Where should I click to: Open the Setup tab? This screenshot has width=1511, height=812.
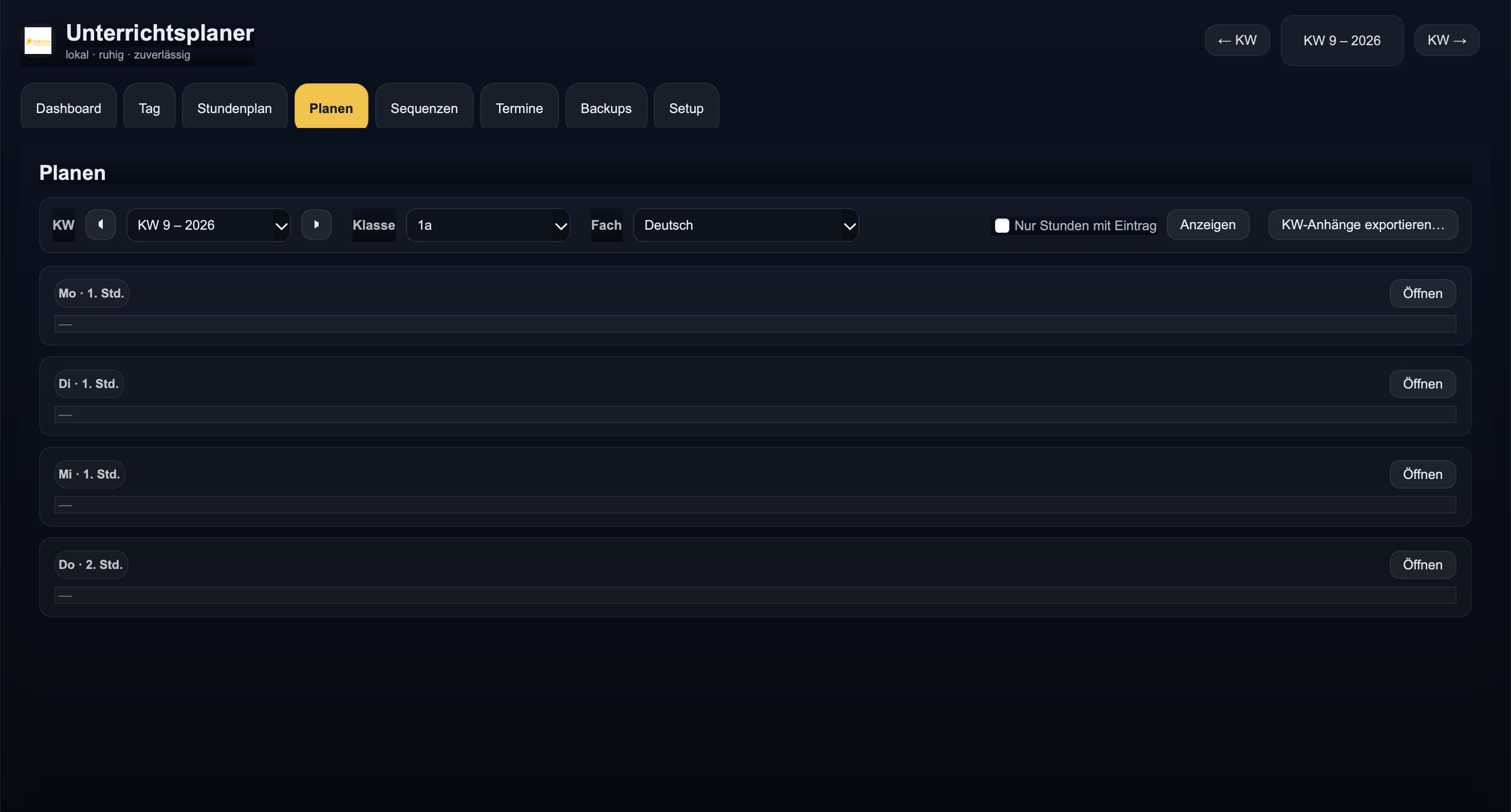tap(686, 108)
